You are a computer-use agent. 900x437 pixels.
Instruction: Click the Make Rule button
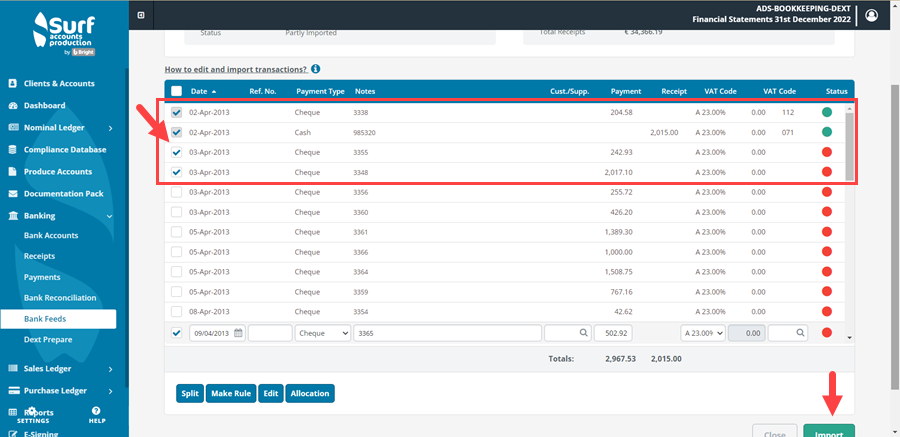point(231,393)
